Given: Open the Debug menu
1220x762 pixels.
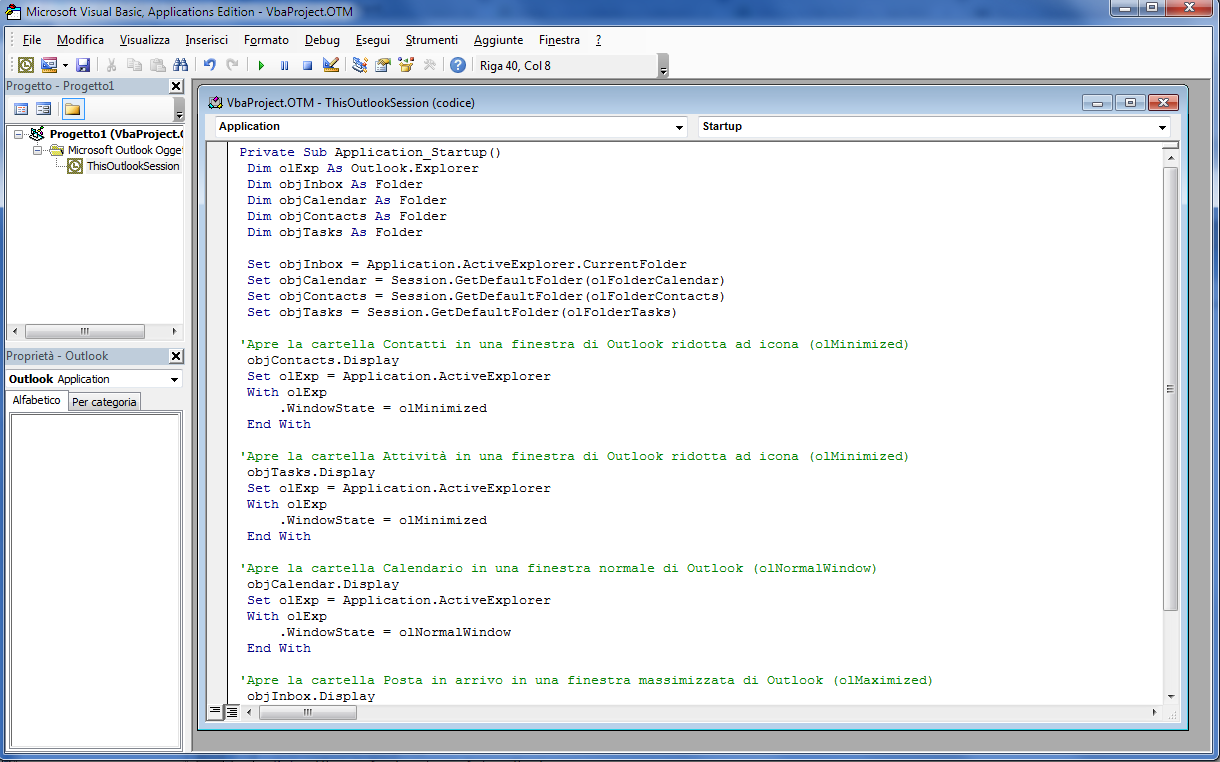Looking at the screenshot, I should 322,40.
